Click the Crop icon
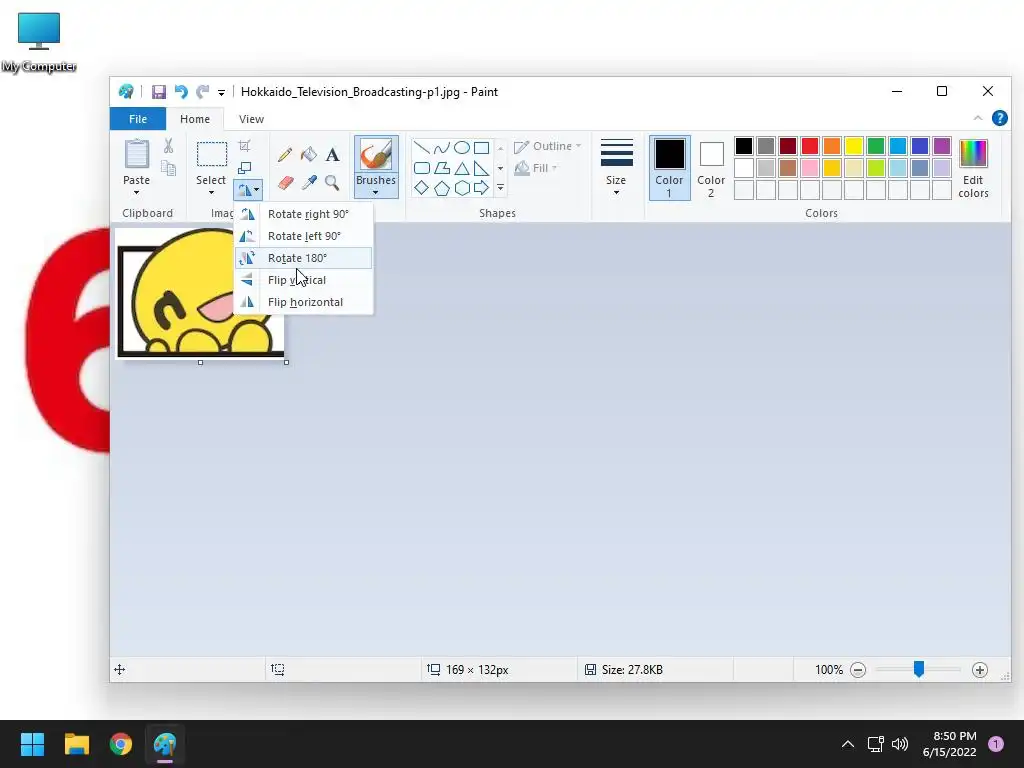Screen dimensions: 1024x768 click(x=244, y=146)
